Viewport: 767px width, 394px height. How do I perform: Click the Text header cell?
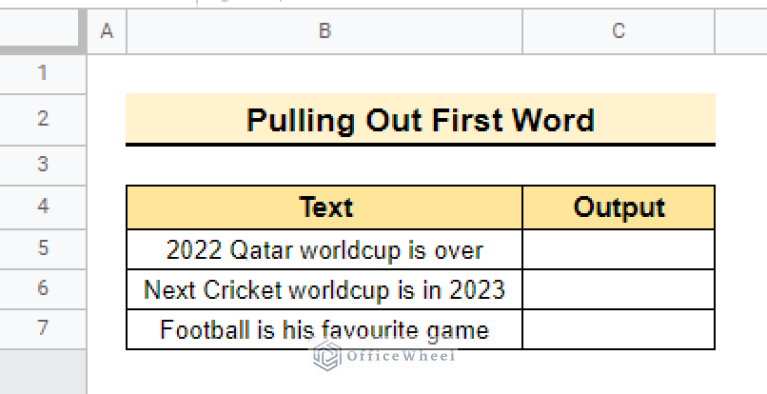(x=324, y=207)
